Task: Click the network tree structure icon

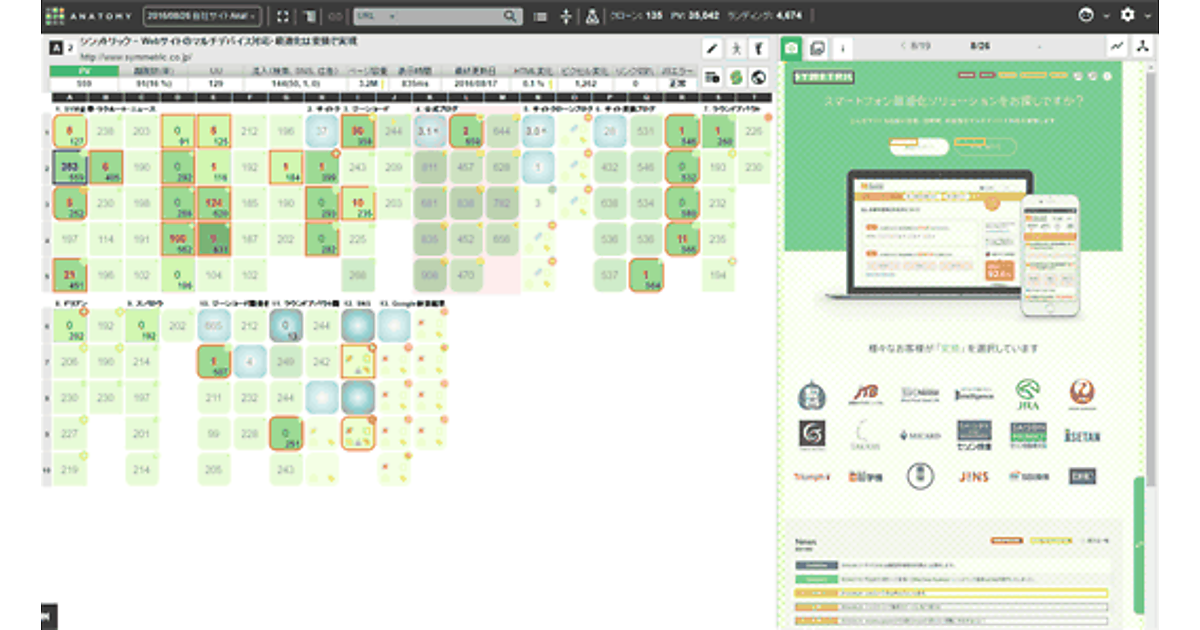Action: (1142, 47)
